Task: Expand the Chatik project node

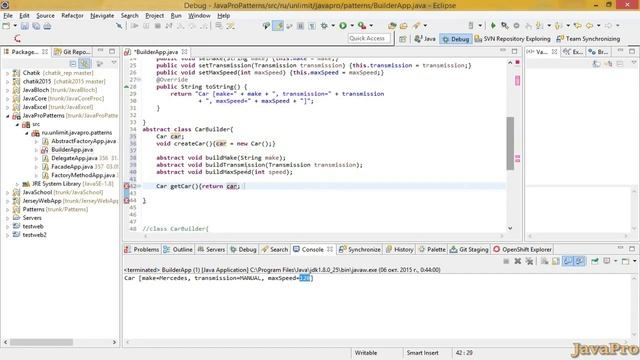Action: (x=7, y=73)
